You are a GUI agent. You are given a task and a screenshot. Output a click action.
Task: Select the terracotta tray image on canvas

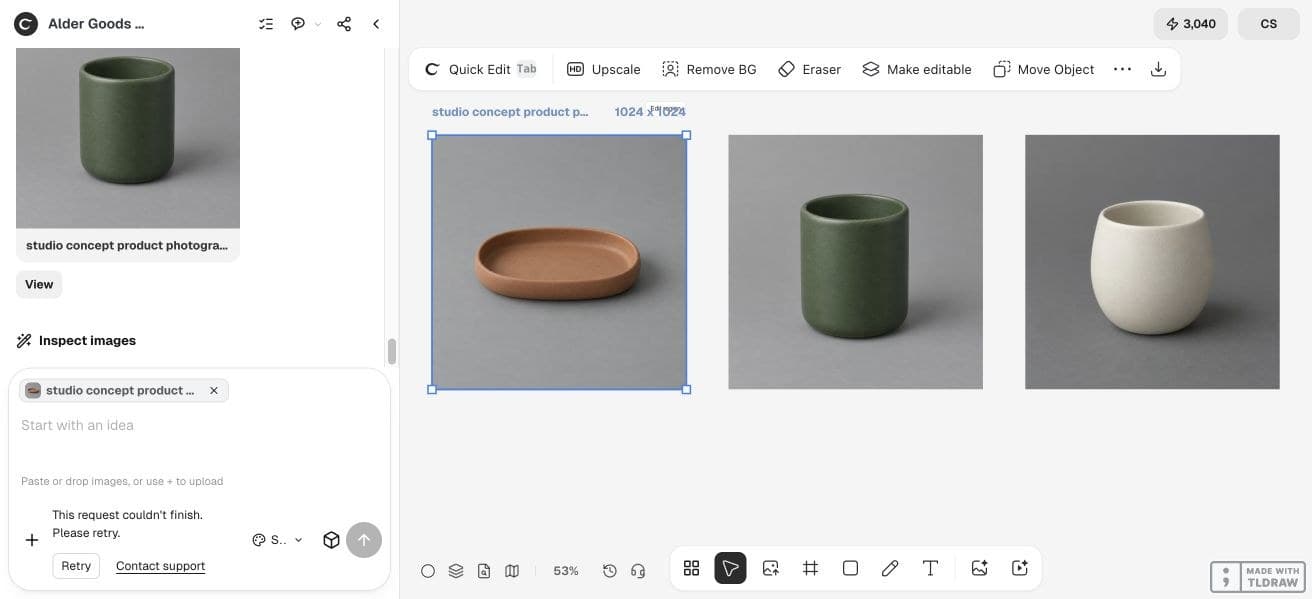[559, 262]
